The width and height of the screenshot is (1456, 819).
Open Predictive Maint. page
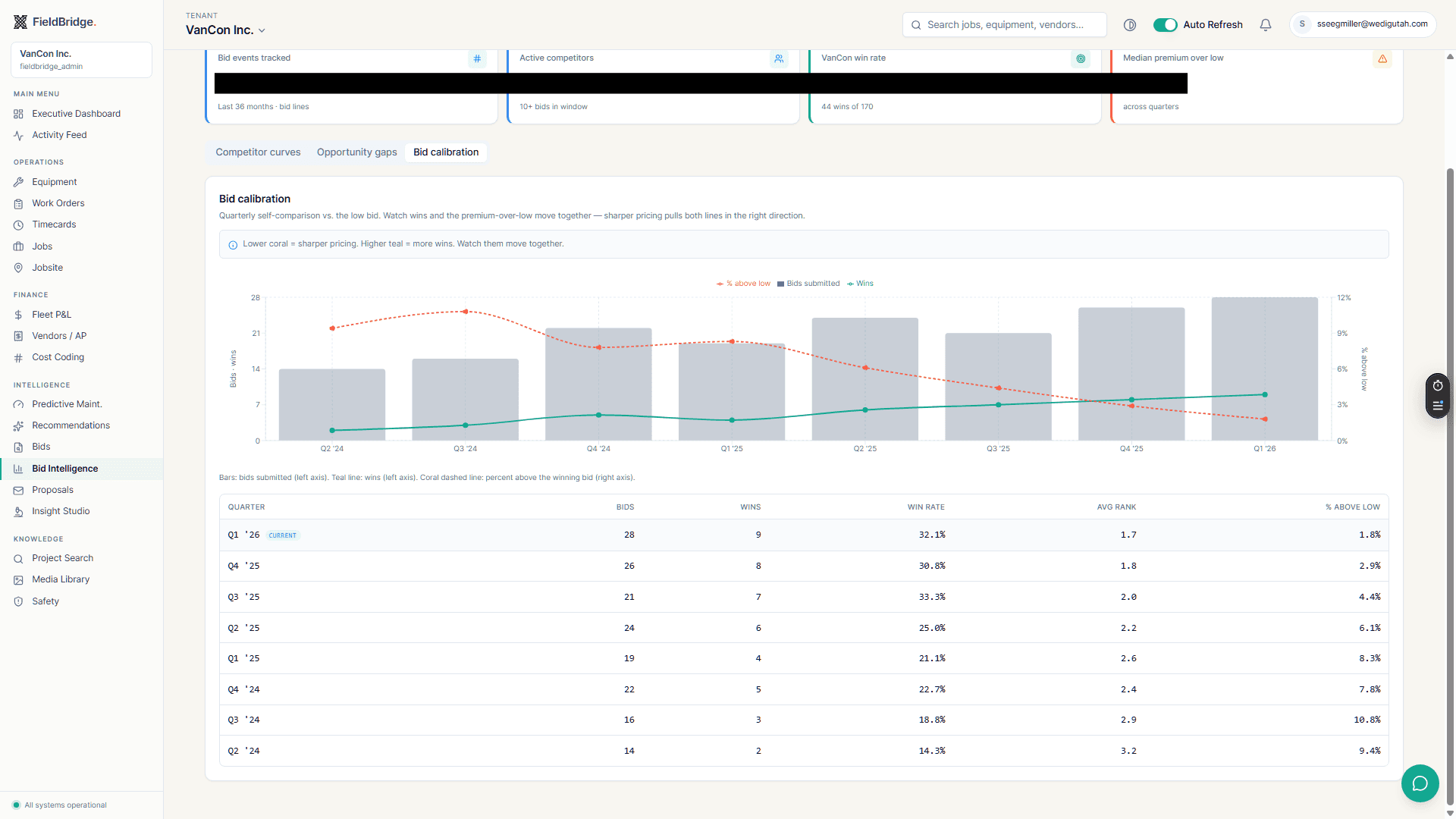click(67, 404)
